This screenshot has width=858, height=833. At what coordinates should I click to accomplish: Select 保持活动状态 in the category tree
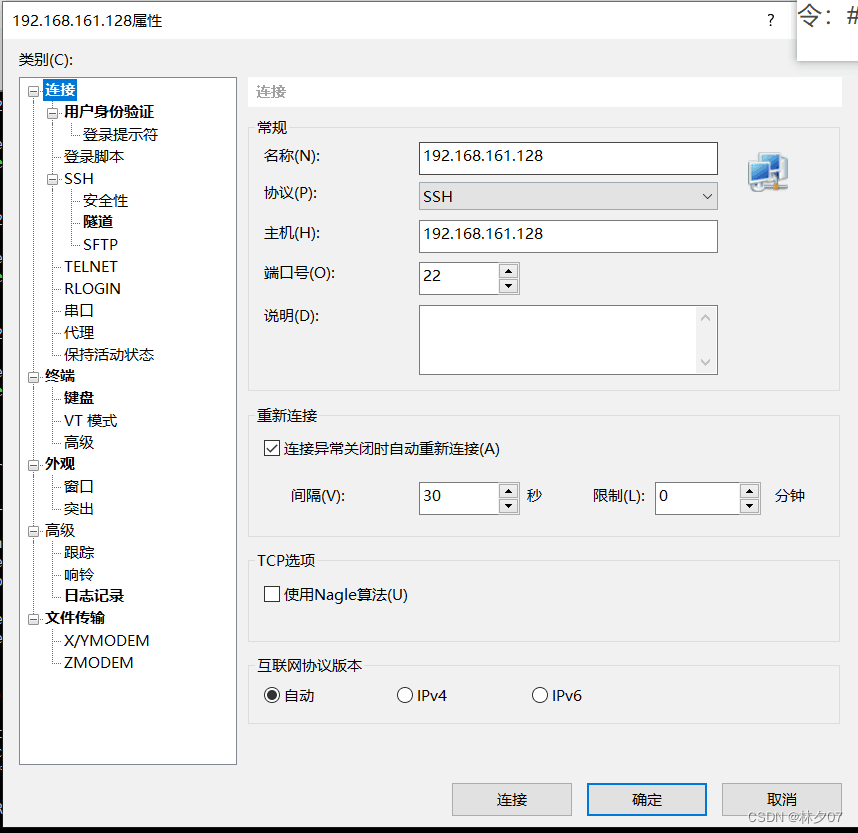(x=109, y=354)
